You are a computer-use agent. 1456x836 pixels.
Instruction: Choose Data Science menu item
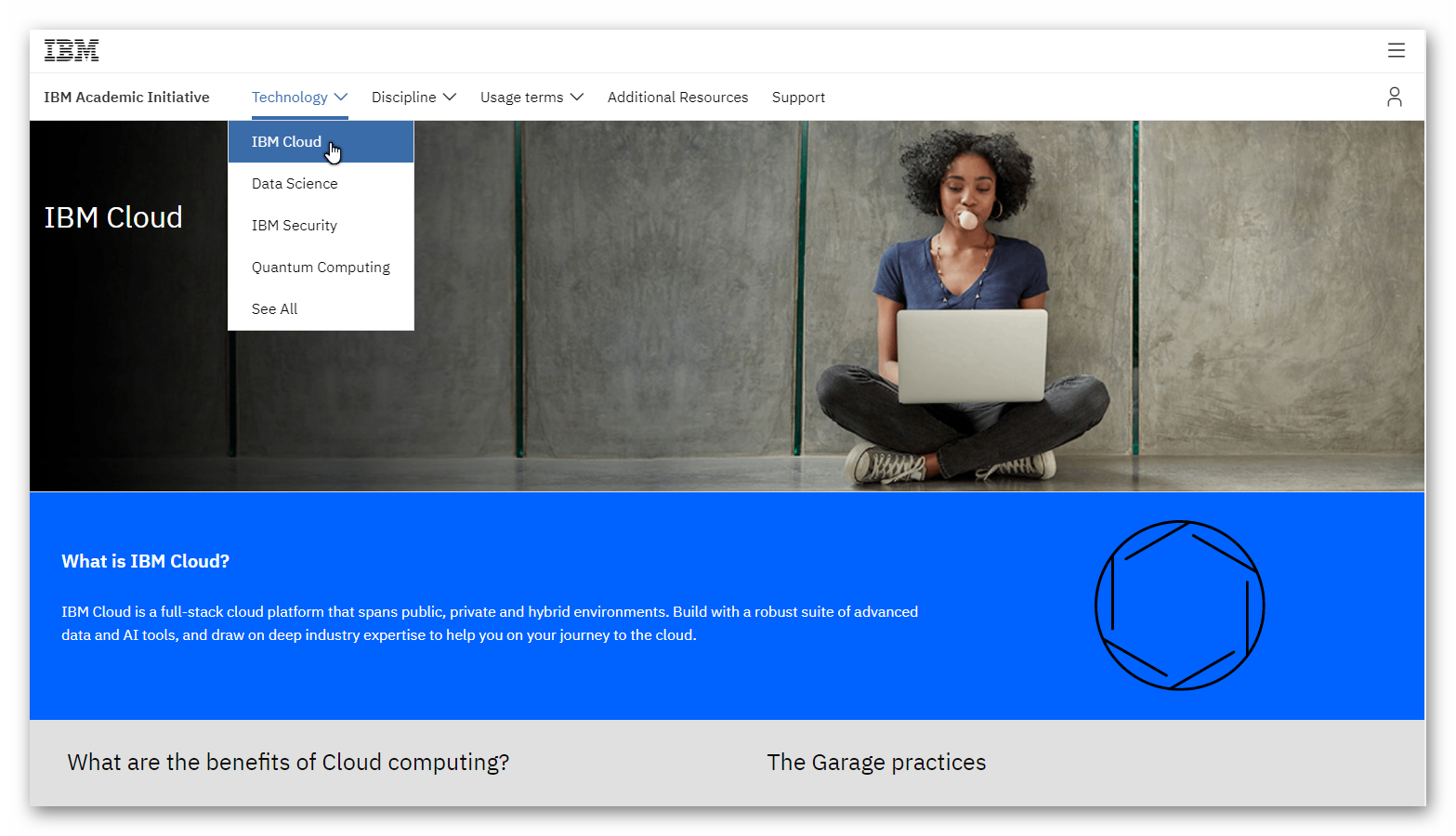tap(295, 184)
